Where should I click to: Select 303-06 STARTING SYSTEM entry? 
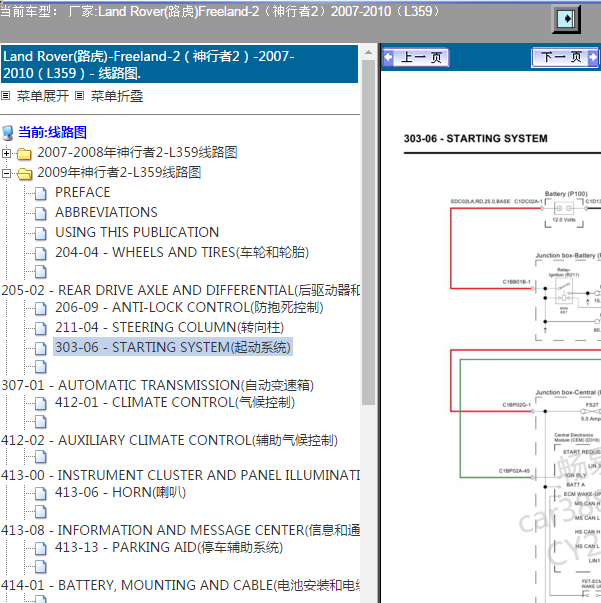click(173, 347)
